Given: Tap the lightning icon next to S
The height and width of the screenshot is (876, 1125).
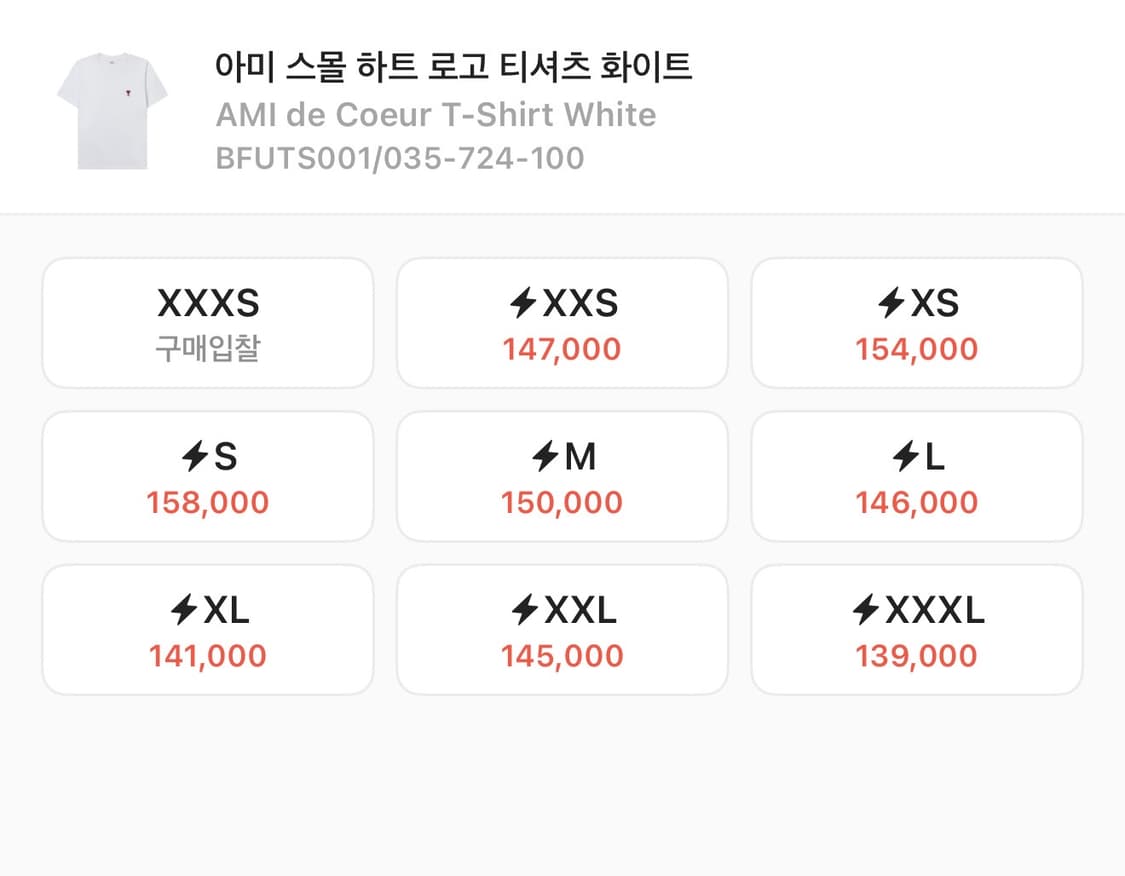Looking at the screenshot, I should (x=194, y=455).
